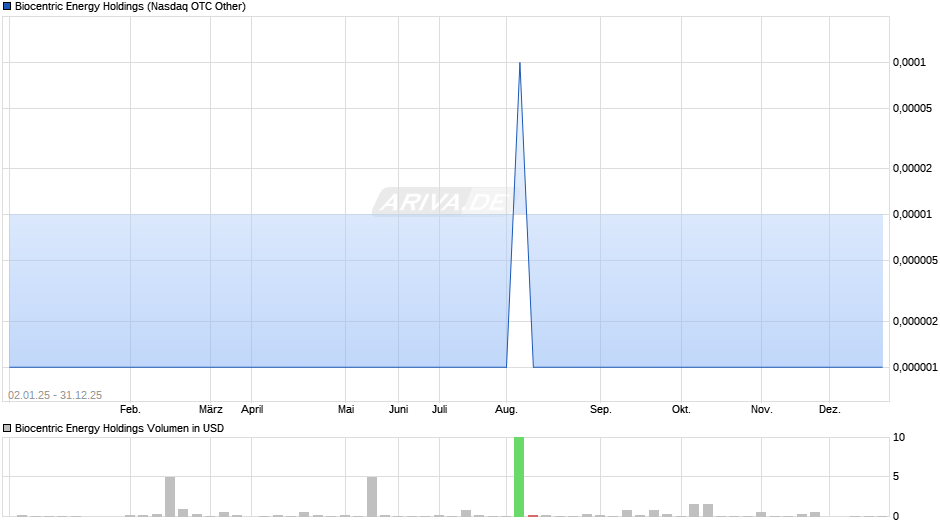Click the 0,00002 price axis value

click(x=912, y=169)
